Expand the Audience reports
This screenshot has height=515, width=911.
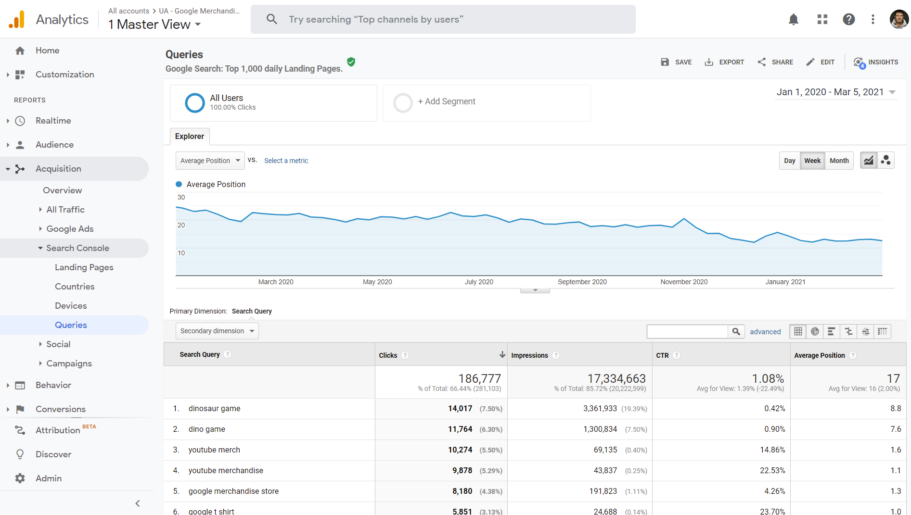click(x=8, y=145)
